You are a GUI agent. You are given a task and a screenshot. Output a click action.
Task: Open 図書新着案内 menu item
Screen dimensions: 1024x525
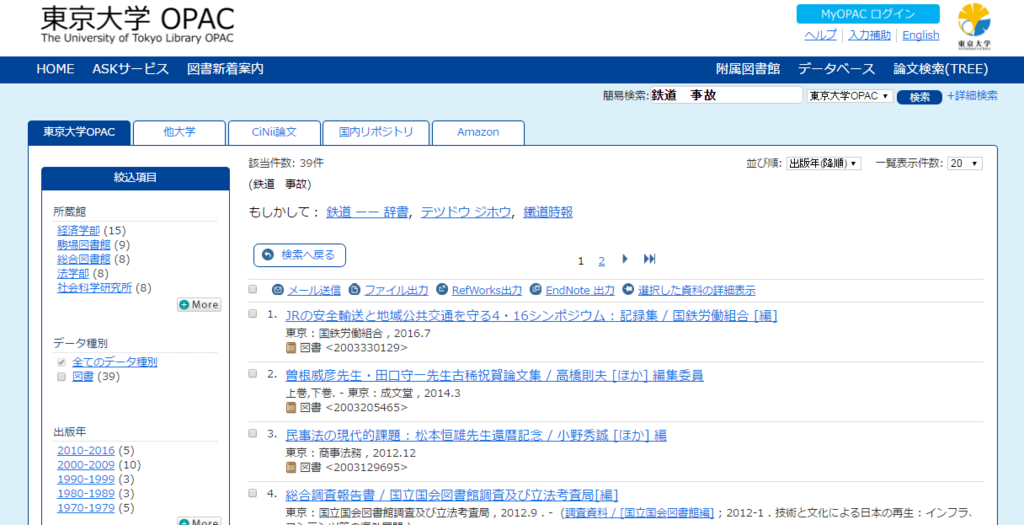225,69
